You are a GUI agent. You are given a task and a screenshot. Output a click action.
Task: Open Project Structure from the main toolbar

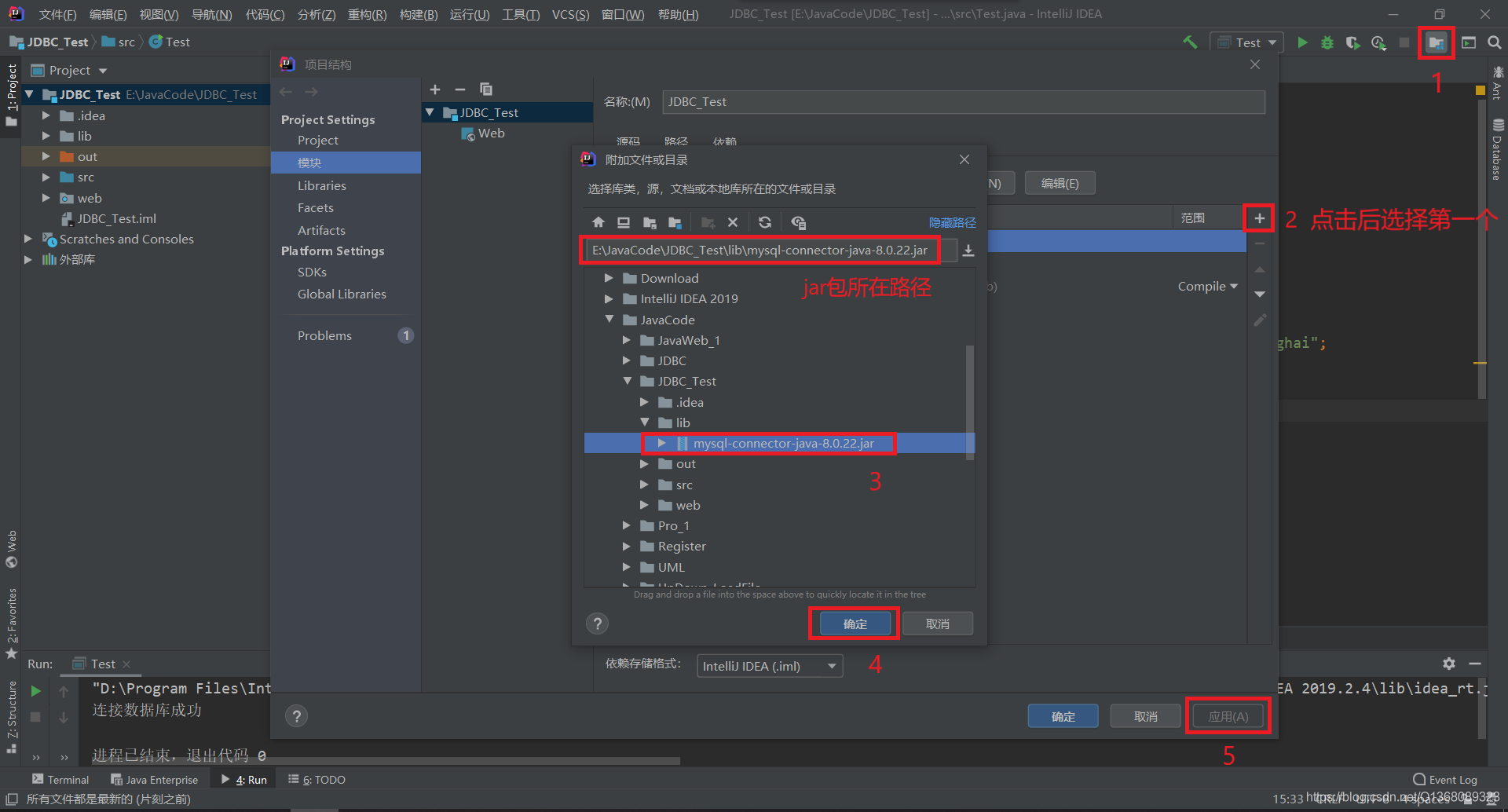(x=1436, y=42)
